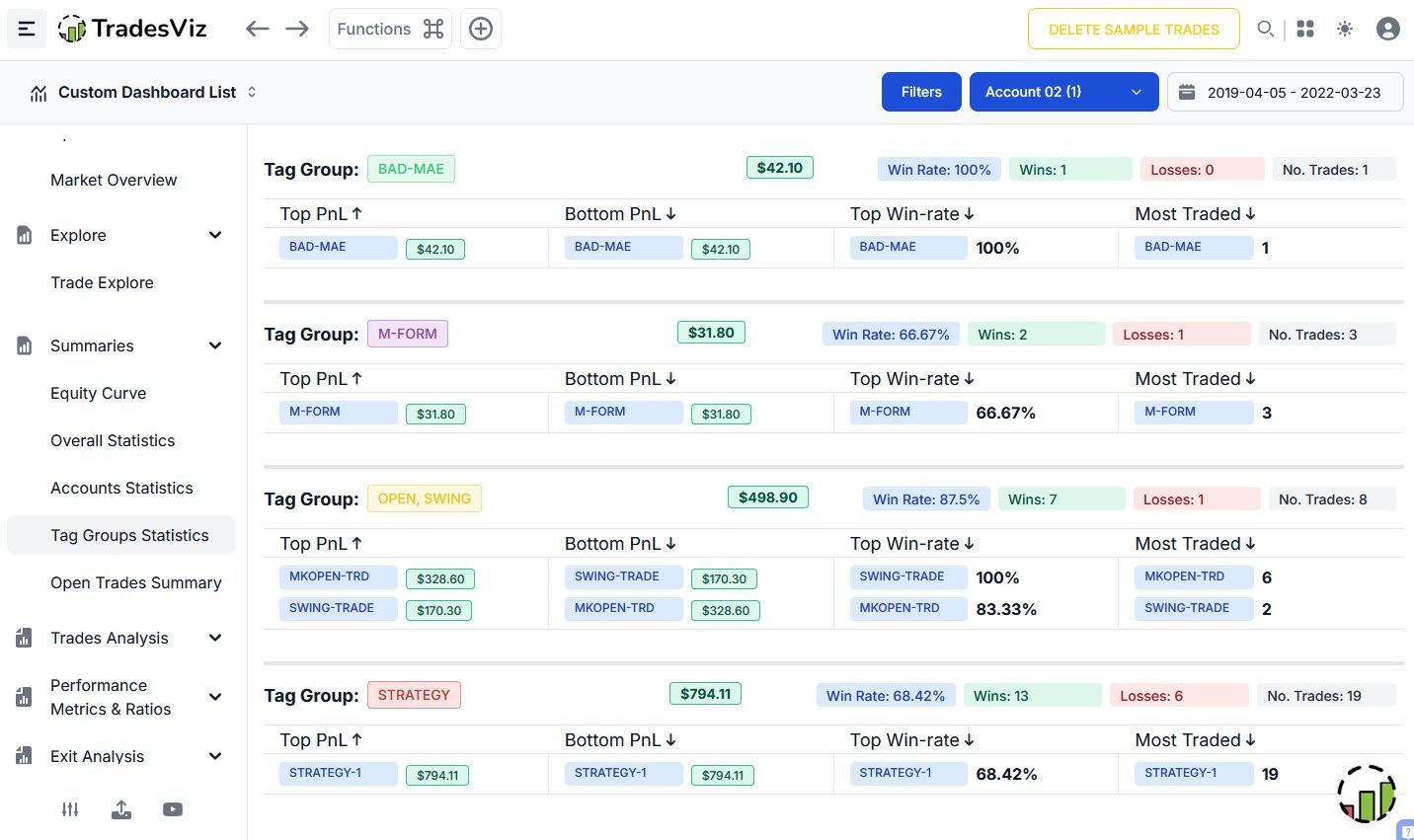Click the OPEN, SWING tag group badge
Image resolution: width=1414 pixels, height=840 pixels.
425,498
